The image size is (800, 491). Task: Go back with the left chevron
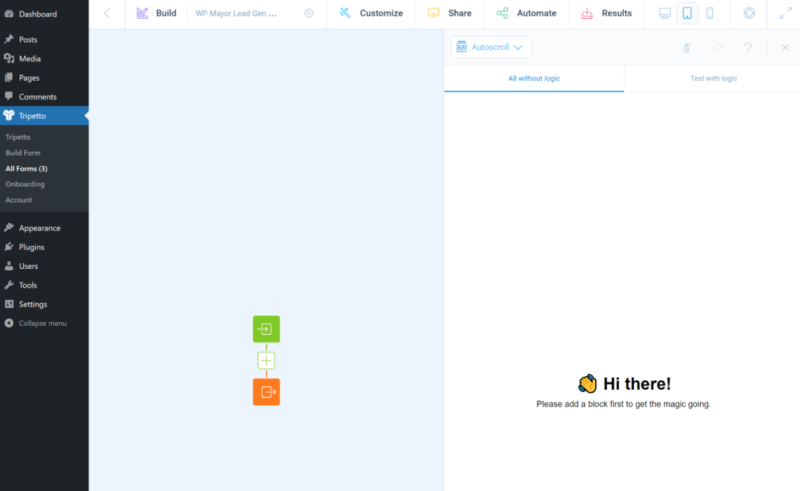(107, 13)
